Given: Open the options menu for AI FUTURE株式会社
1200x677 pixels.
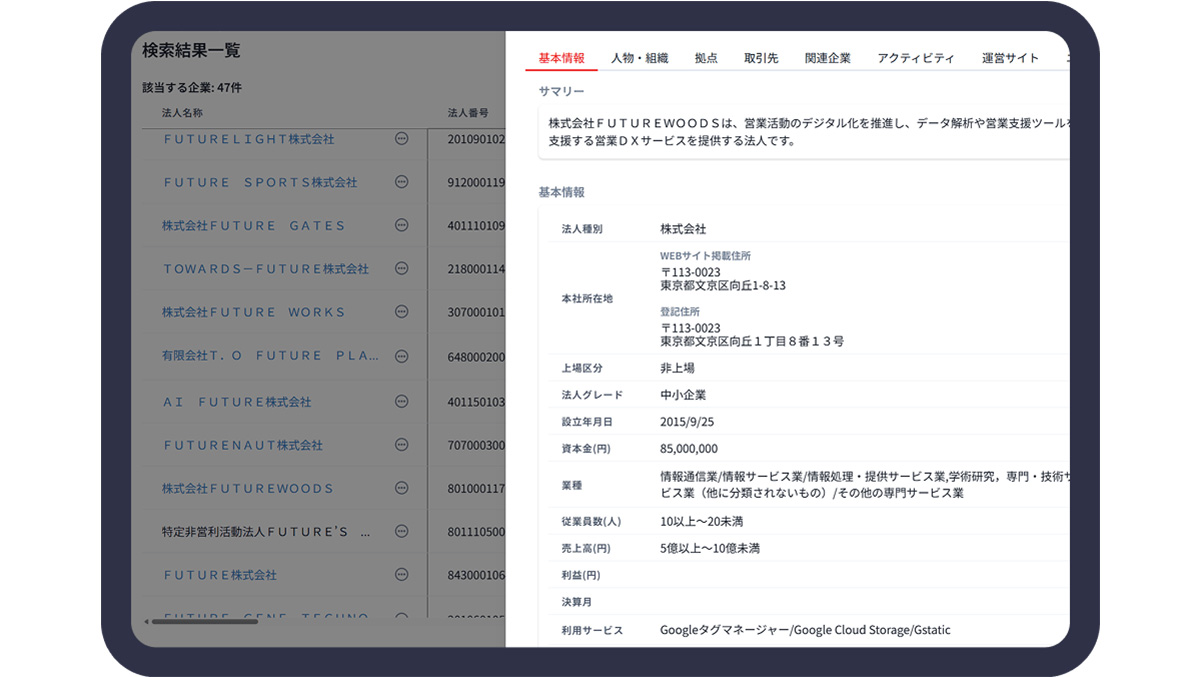Looking at the screenshot, I should (402, 400).
